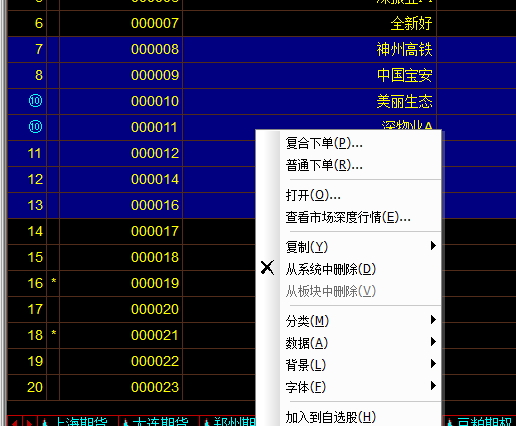The height and width of the screenshot is (426, 516).
Task: Switch to the 上海期货 tab
Action: coord(78,422)
